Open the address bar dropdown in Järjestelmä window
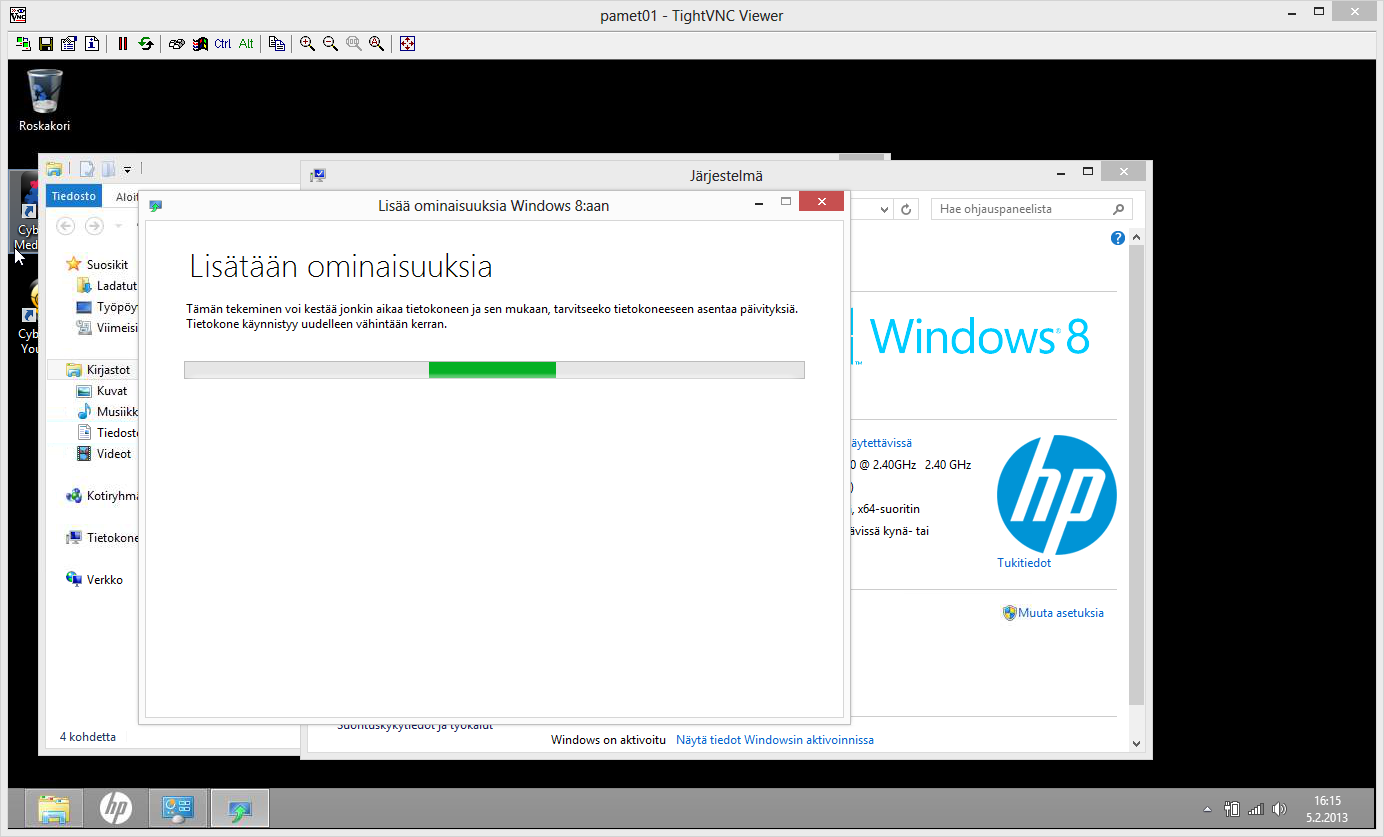 coord(884,209)
